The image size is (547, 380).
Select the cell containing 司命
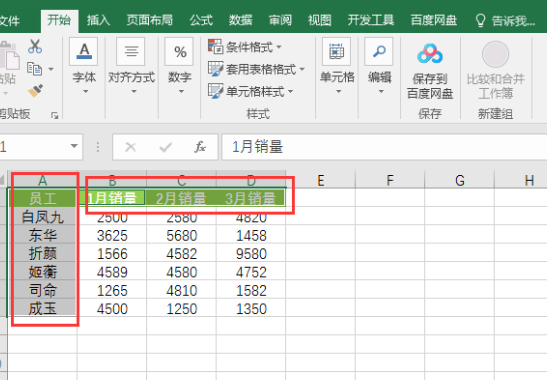coord(43,290)
